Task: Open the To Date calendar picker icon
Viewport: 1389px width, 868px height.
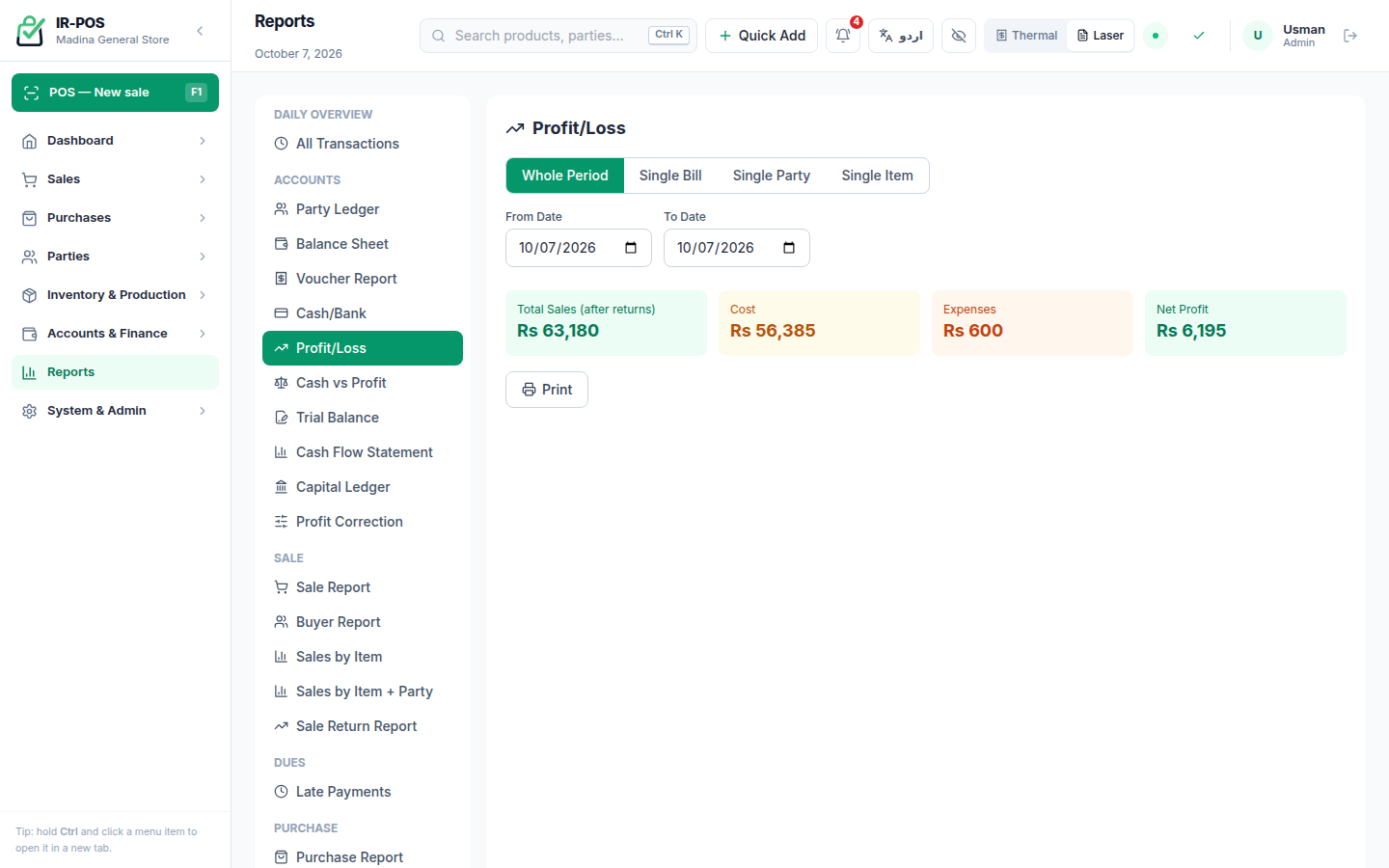Action: [789, 248]
